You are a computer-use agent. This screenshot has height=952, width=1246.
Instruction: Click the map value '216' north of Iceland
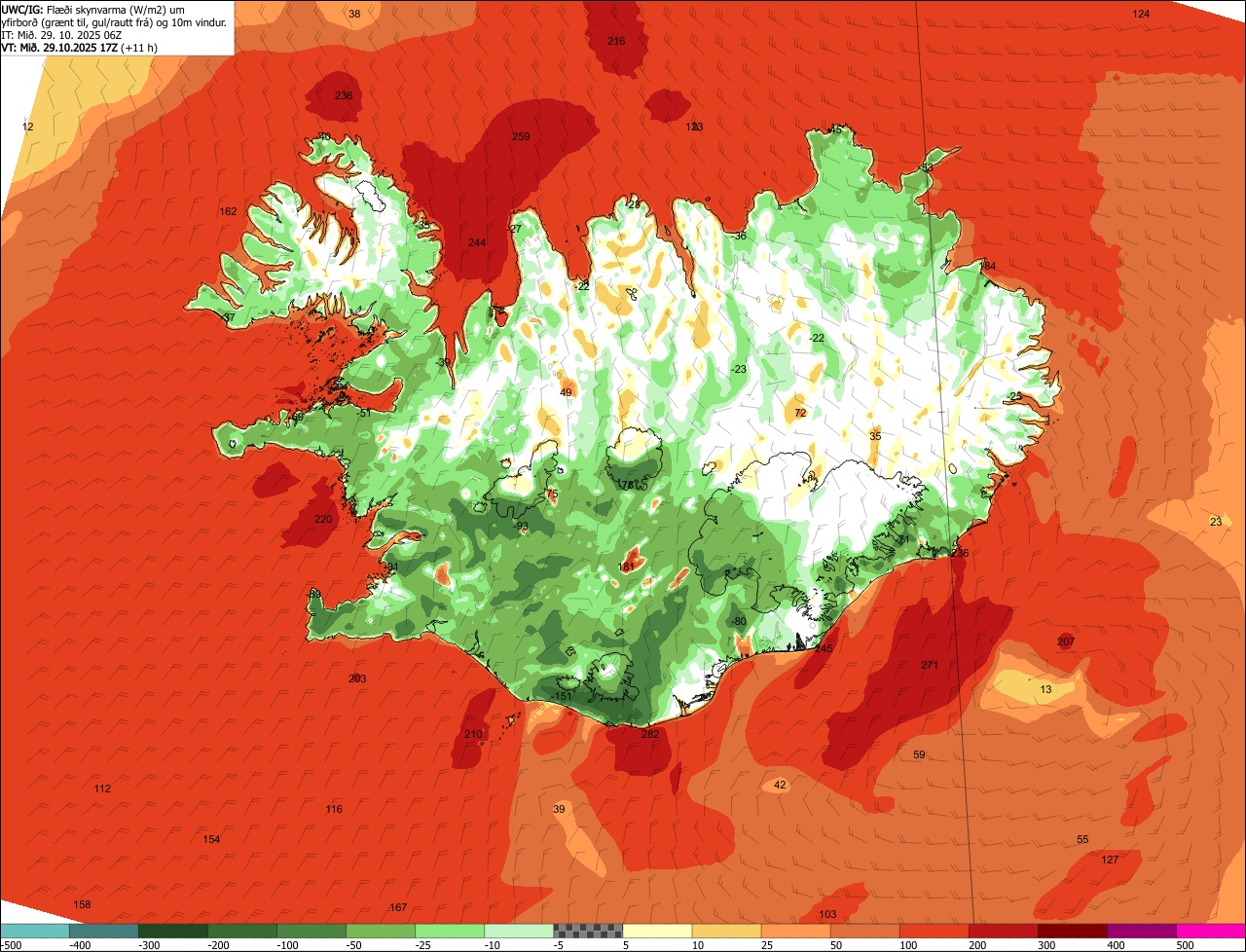click(x=616, y=41)
